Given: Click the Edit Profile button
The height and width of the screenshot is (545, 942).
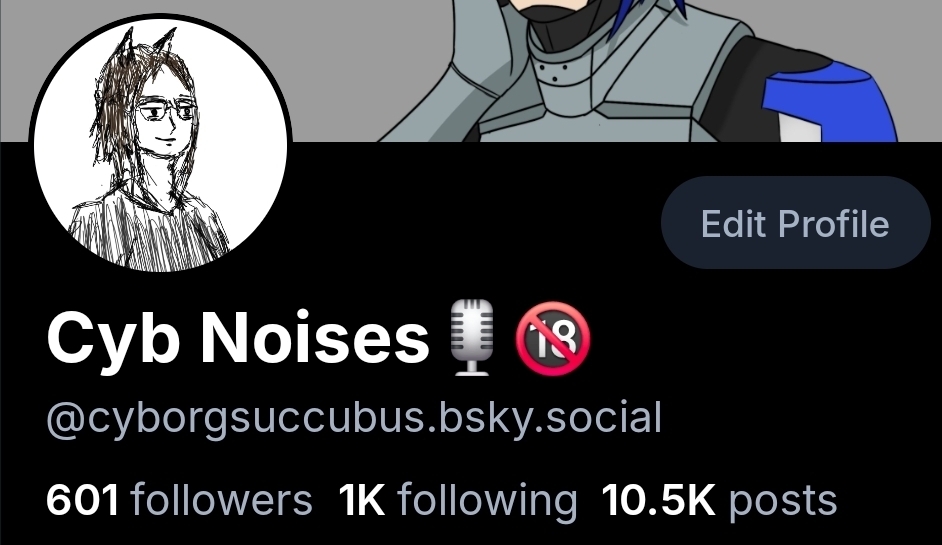Looking at the screenshot, I should [x=795, y=223].
